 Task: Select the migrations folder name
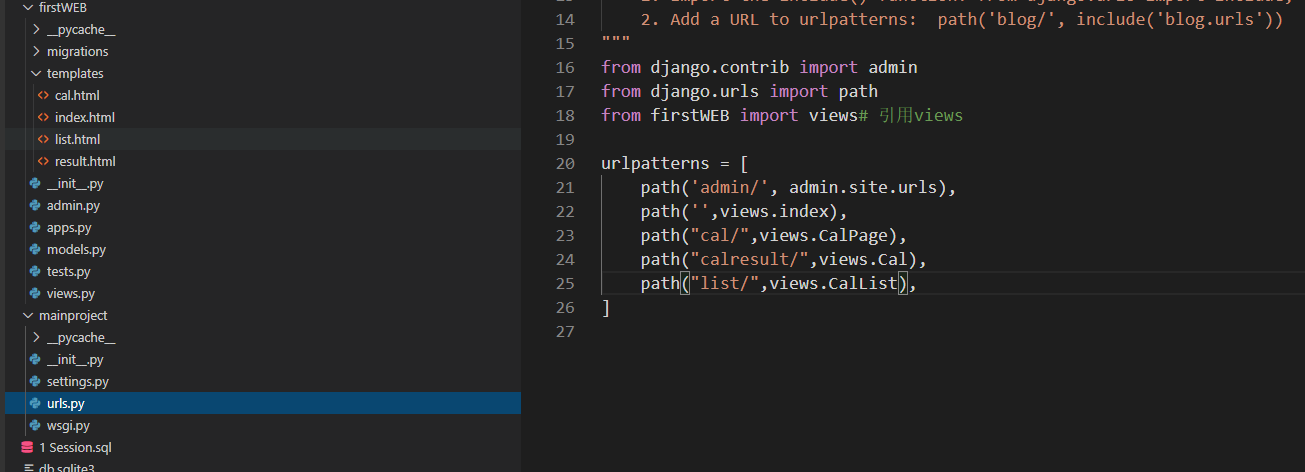click(x=78, y=52)
